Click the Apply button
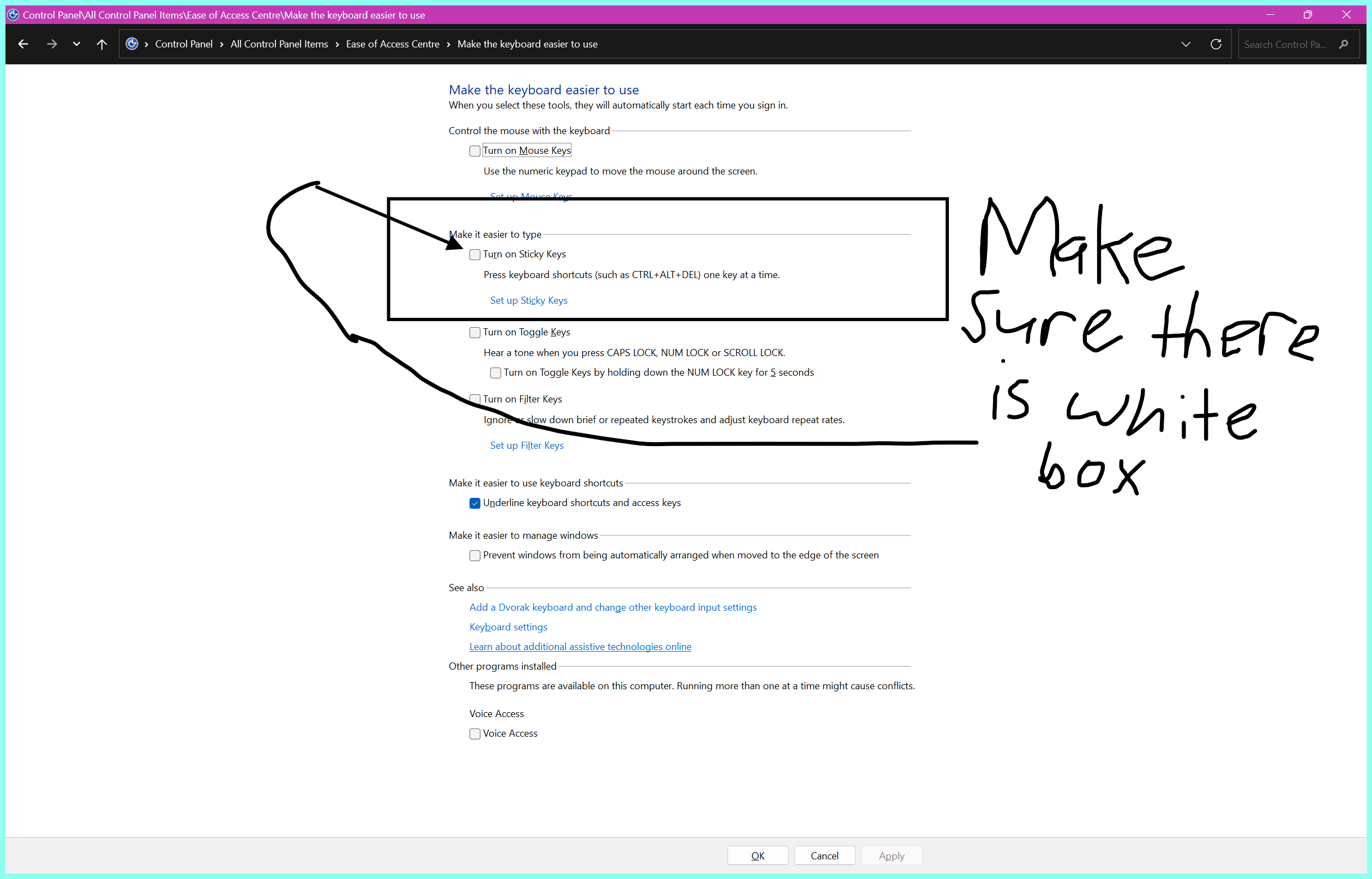This screenshot has height=879, width=1372. (891, 855)
